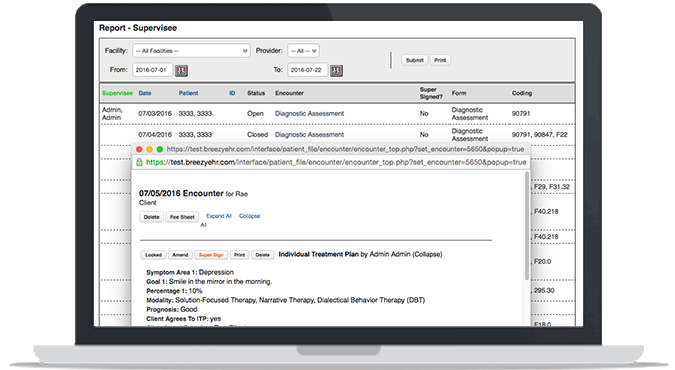
Task: Open the From date calendar picker icon
Action: pyautogui.click(x=181, y=71)
